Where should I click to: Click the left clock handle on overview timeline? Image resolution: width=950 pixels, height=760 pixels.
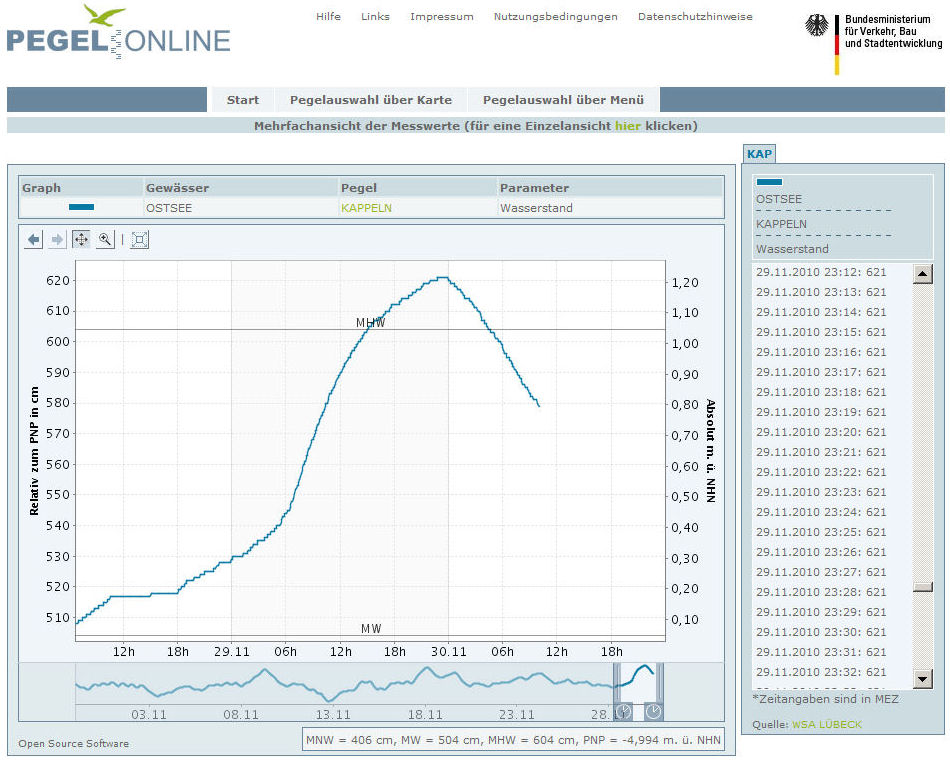click(623, 711)
